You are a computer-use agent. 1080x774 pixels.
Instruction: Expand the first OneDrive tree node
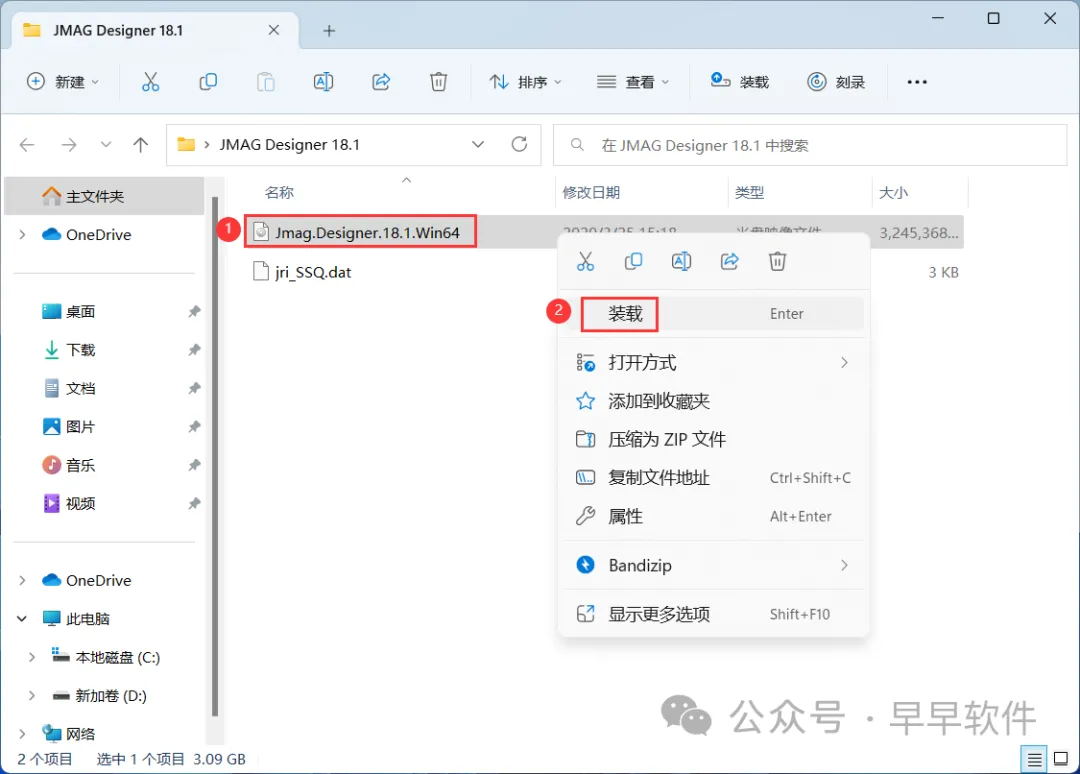pyautogui.click(x=22, y=235)
